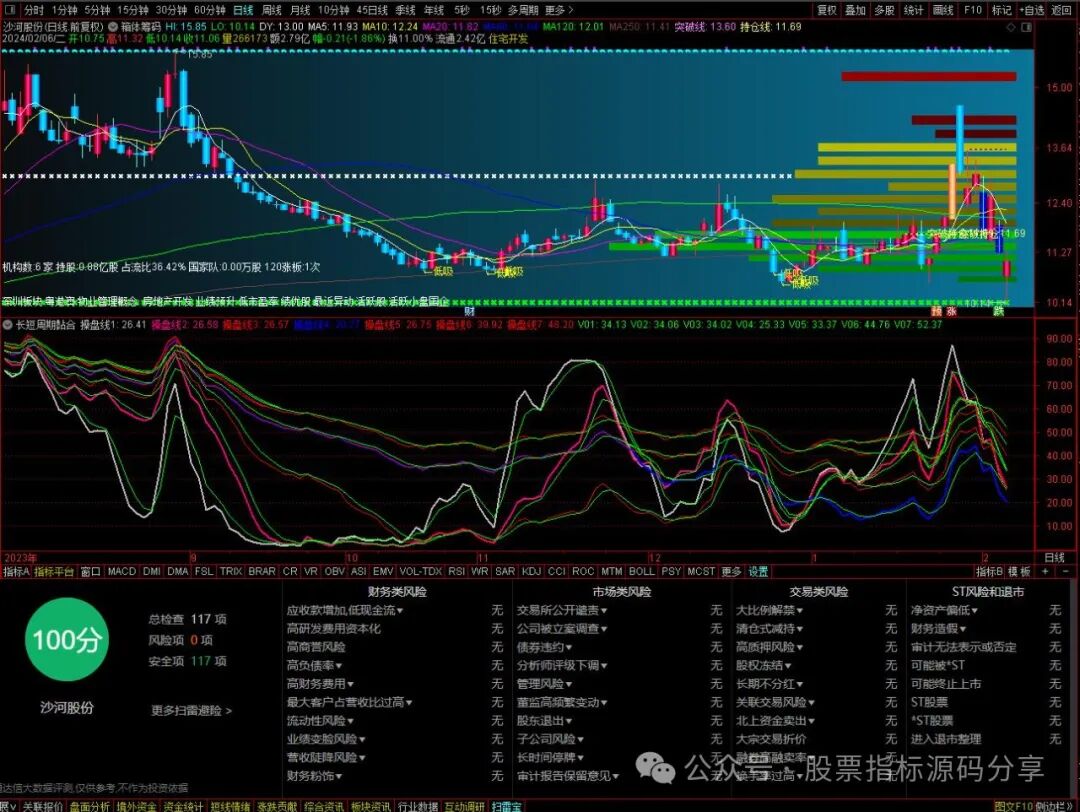Open the 资金统计 bottom tab
This screenshot has height=812, width=1080.
[183, 806]
